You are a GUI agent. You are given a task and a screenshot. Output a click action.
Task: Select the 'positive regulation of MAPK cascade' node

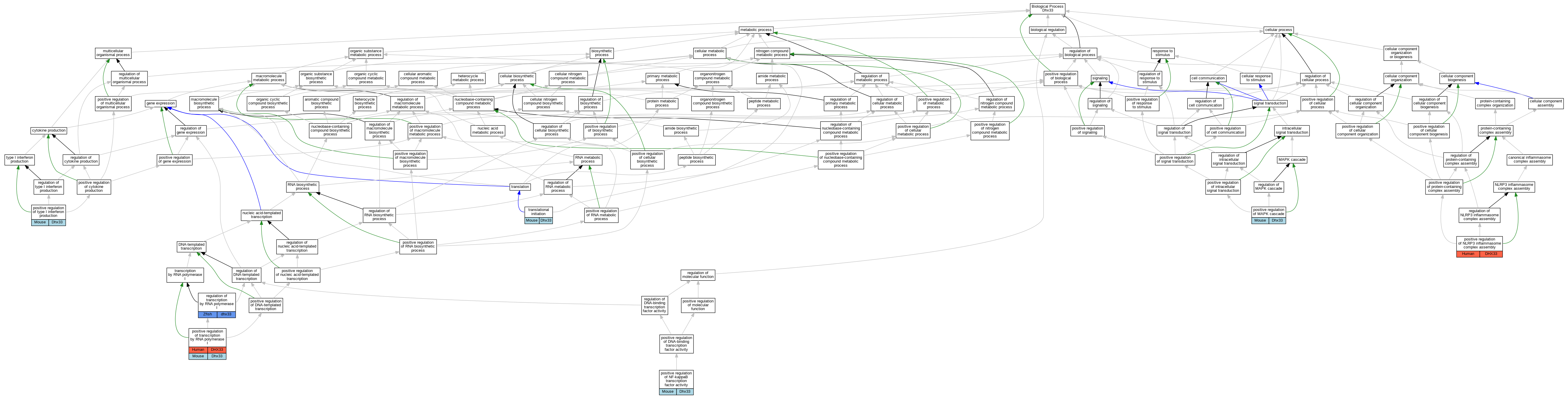(1269, 212)
